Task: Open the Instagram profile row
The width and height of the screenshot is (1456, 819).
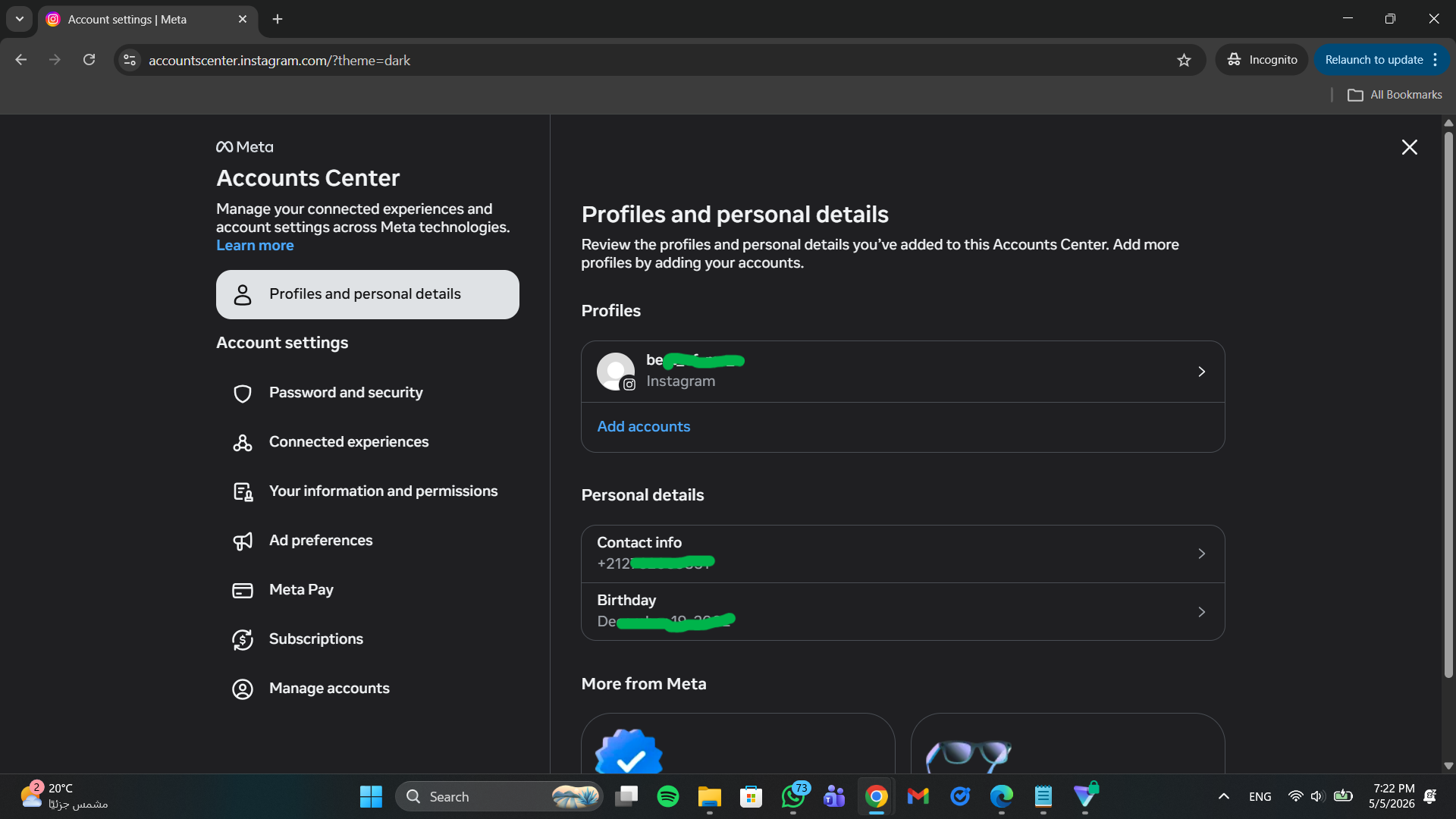Action: pos(902,372)
